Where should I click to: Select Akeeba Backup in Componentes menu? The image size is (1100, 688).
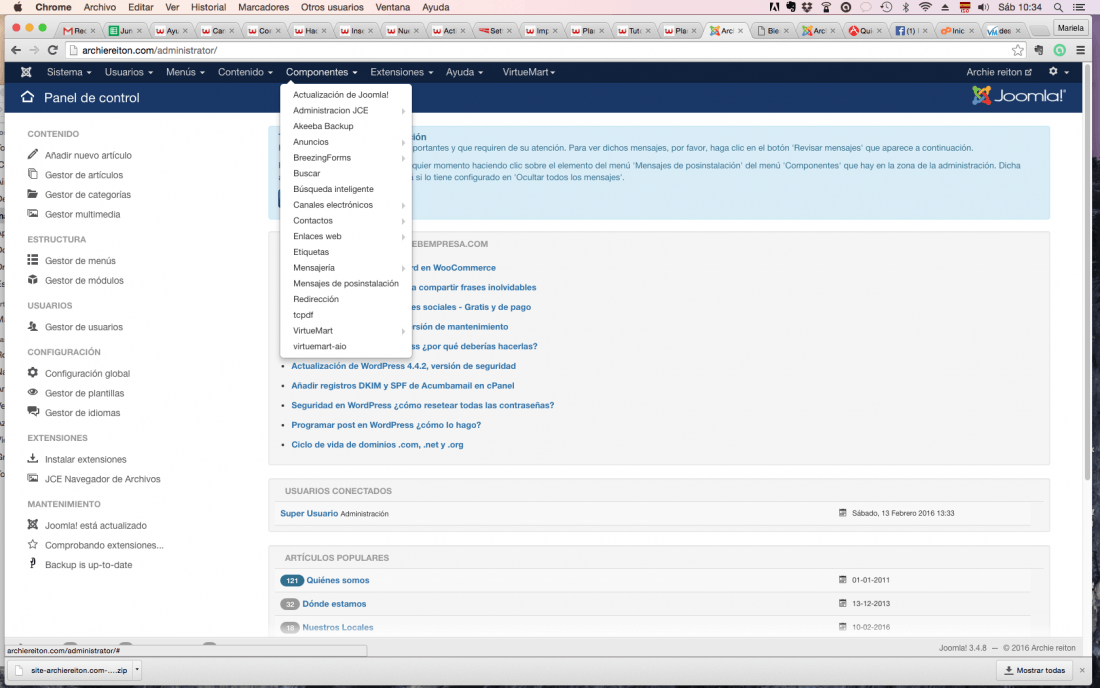tap(323, 126)
